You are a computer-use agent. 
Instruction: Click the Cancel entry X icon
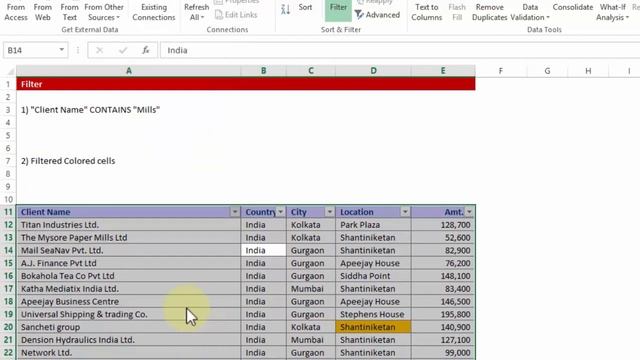(x=99, y=50)
